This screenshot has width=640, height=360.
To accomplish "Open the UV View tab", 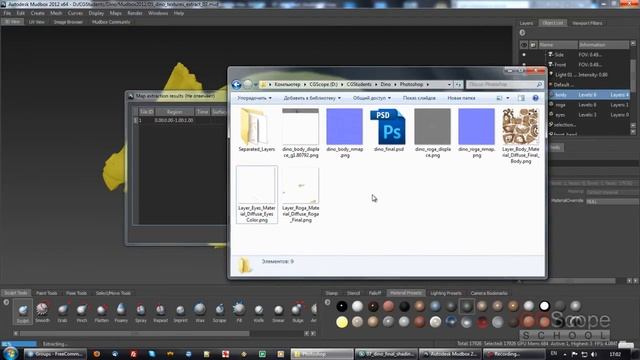I will 37,22.
